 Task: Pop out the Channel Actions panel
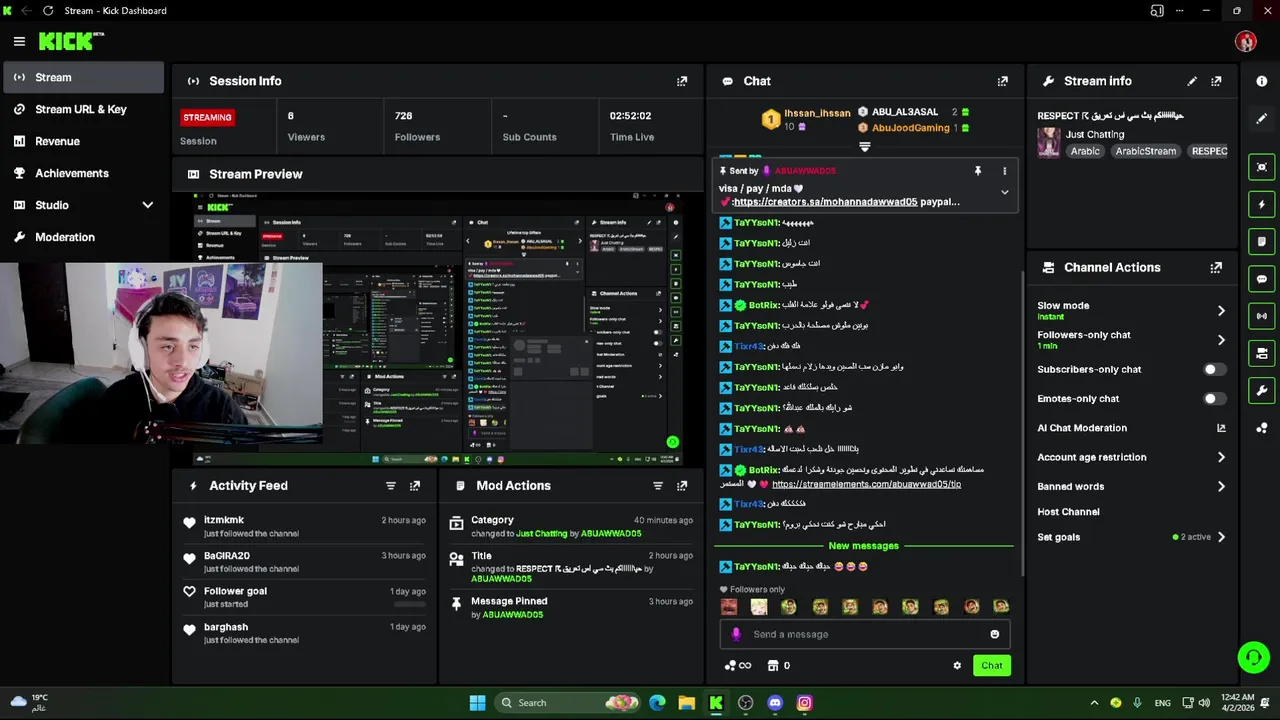point(1216,268)
